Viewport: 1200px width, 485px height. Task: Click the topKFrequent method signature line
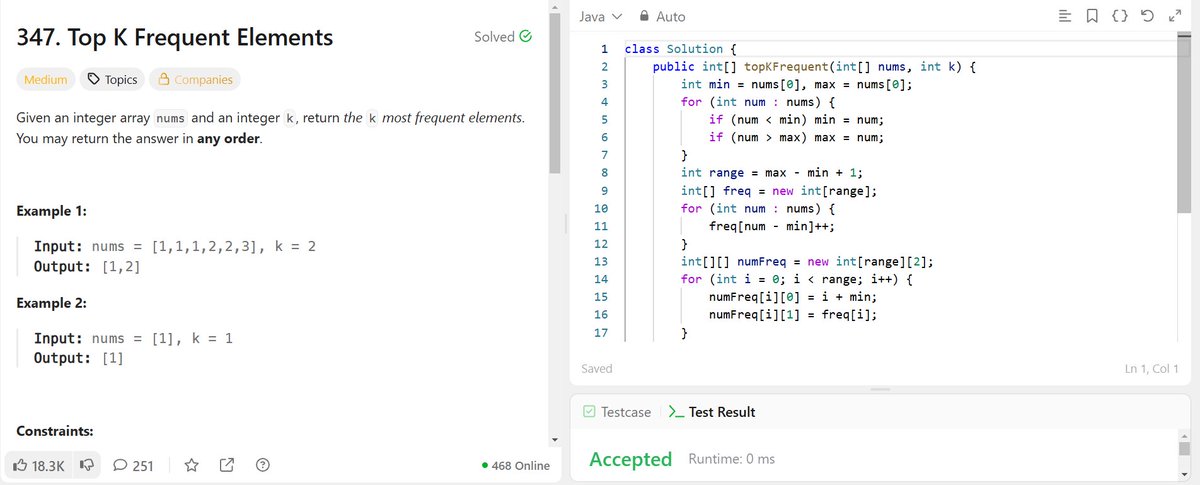click(x=814, y=66)
